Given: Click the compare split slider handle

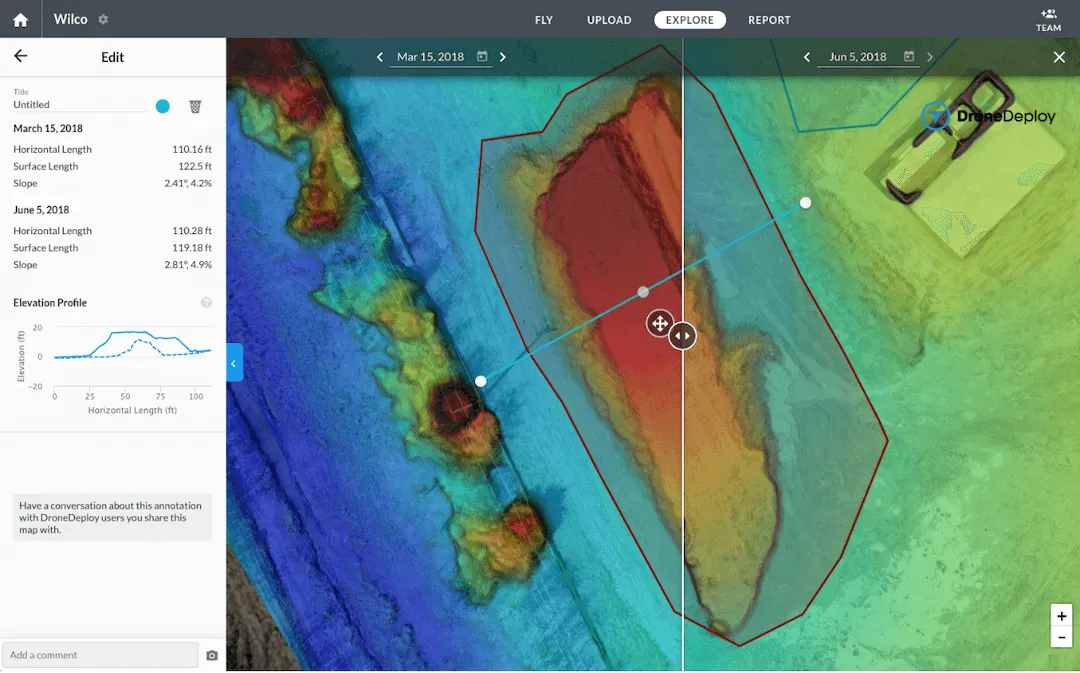Looking at the screenshot, I should [682, 335].
